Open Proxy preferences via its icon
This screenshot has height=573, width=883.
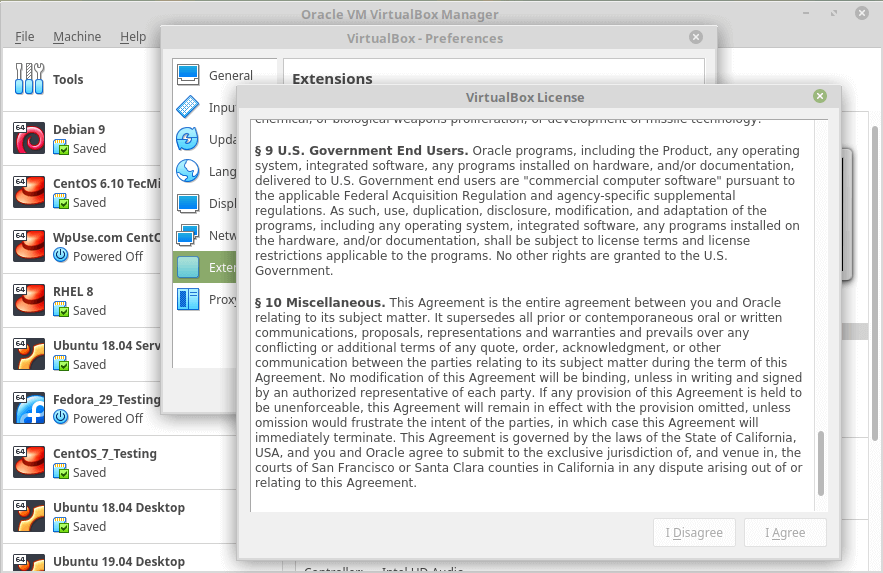188,299
